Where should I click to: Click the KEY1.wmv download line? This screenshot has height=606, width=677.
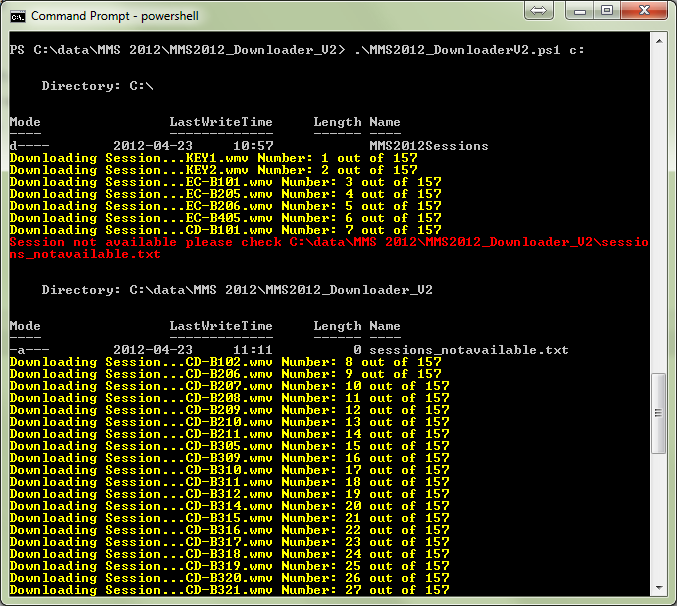(x=214, y=158)
